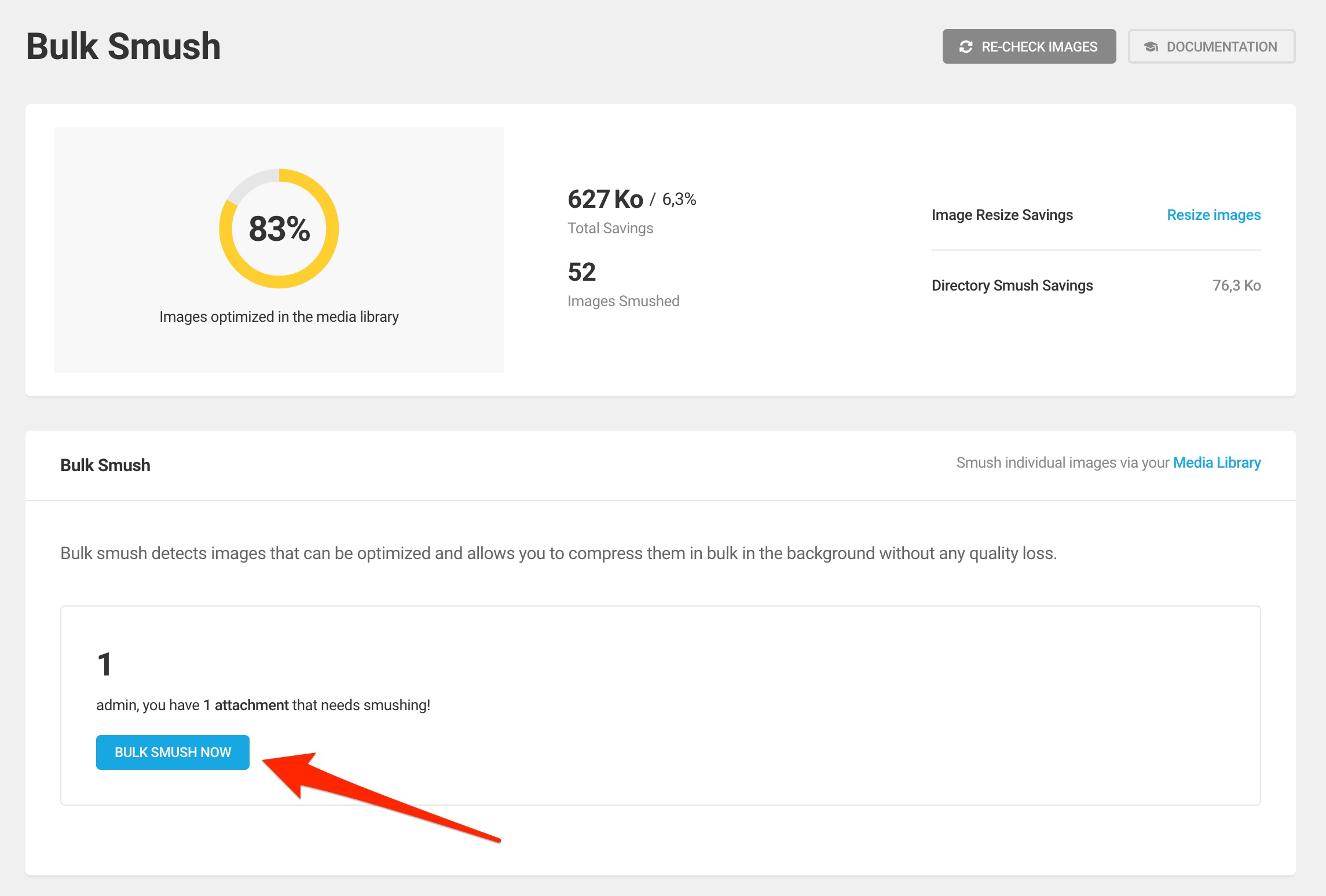This screenshot has width=1326, height=896.
Task: Select the 52 images smushed count
Action: (x=582, y=272)
